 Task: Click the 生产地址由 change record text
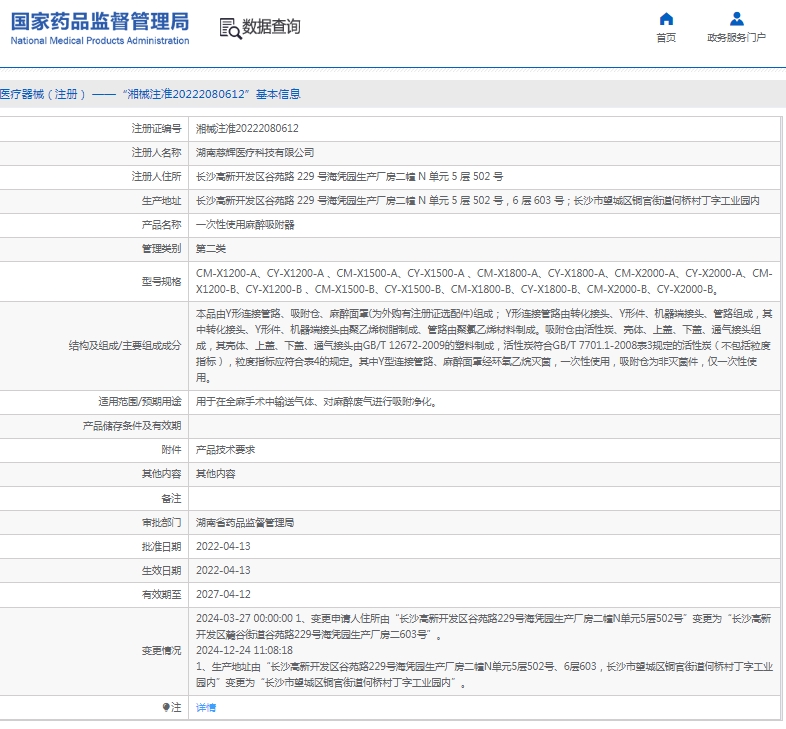[x=484, y=674]
